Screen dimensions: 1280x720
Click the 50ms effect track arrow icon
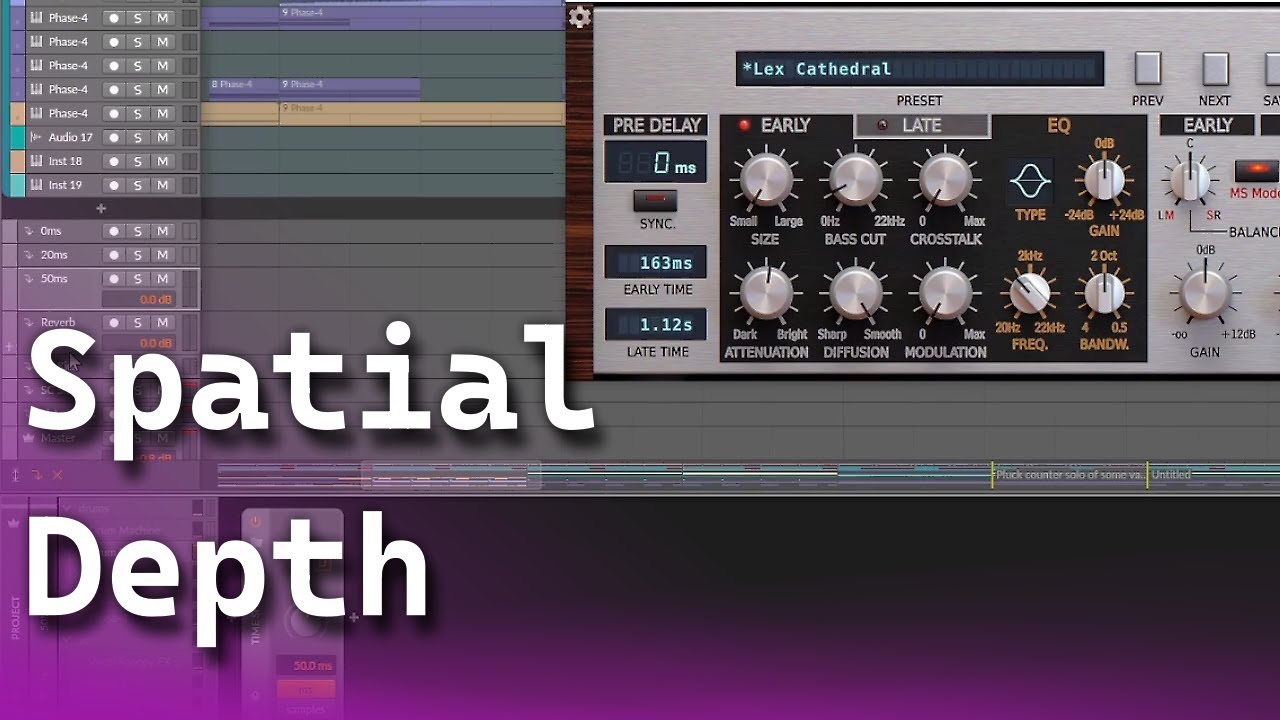(29, 279)
